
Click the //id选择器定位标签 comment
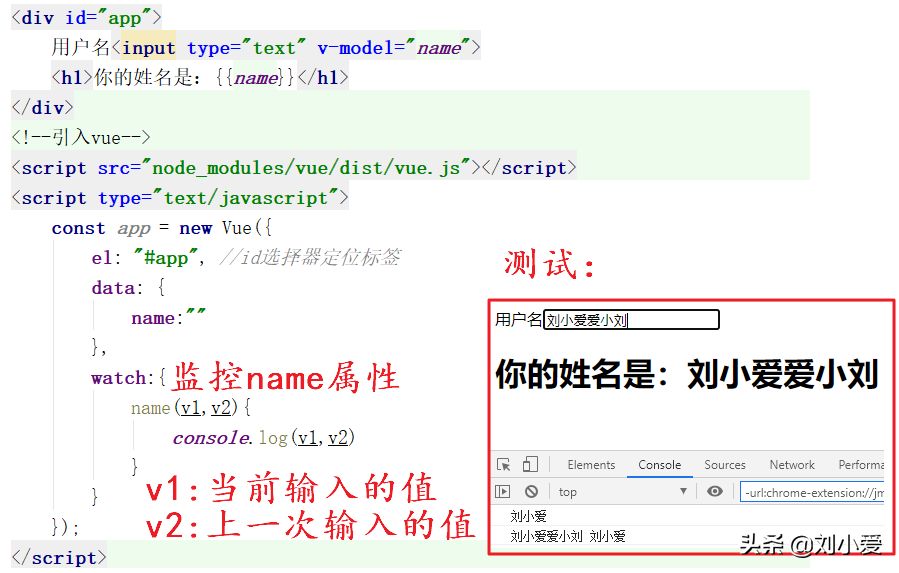point(310,258)
